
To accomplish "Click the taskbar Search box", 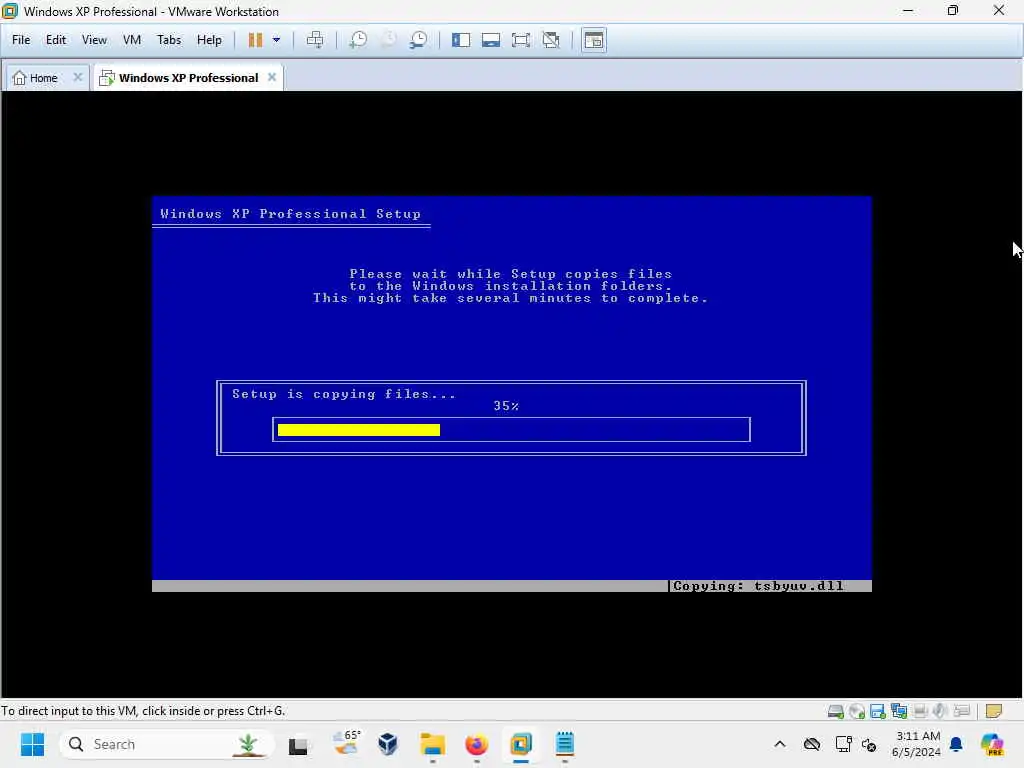I will point(167,744).
